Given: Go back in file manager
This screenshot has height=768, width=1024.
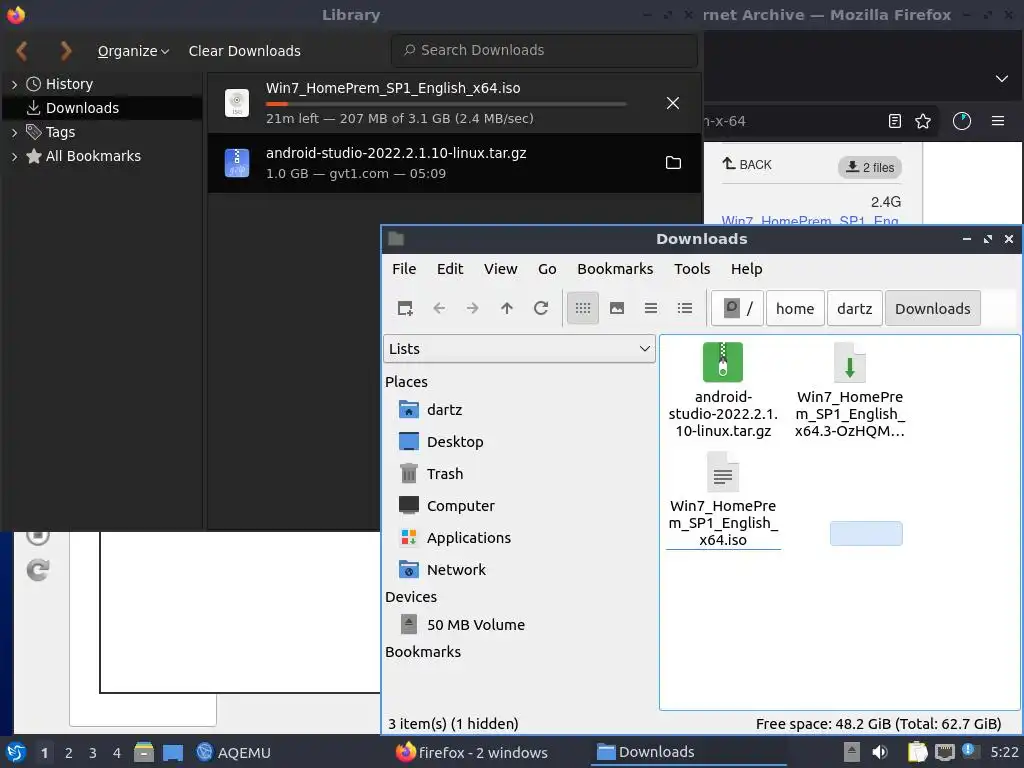Looking at the screenshot, I should [439, 308].
